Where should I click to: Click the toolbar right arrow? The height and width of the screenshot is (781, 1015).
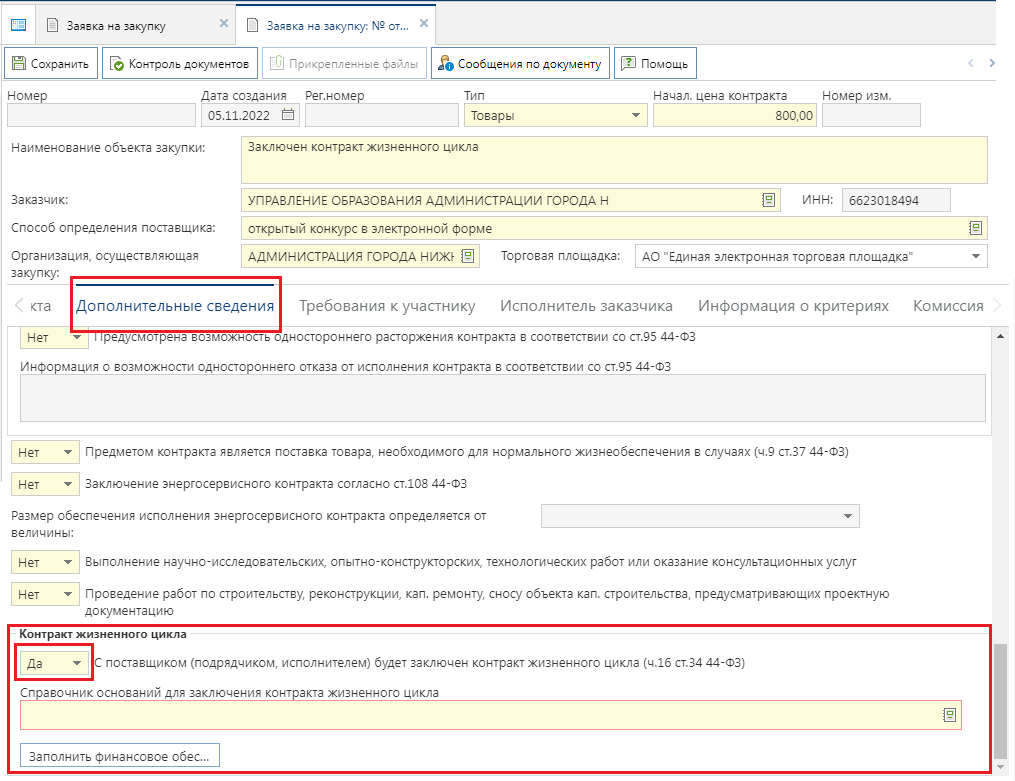(992, 63)
